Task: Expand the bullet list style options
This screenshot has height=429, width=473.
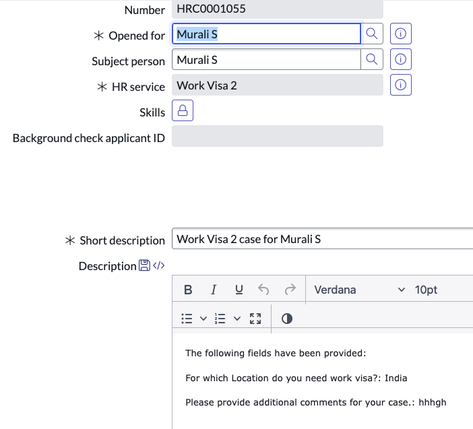Action: 203,319
